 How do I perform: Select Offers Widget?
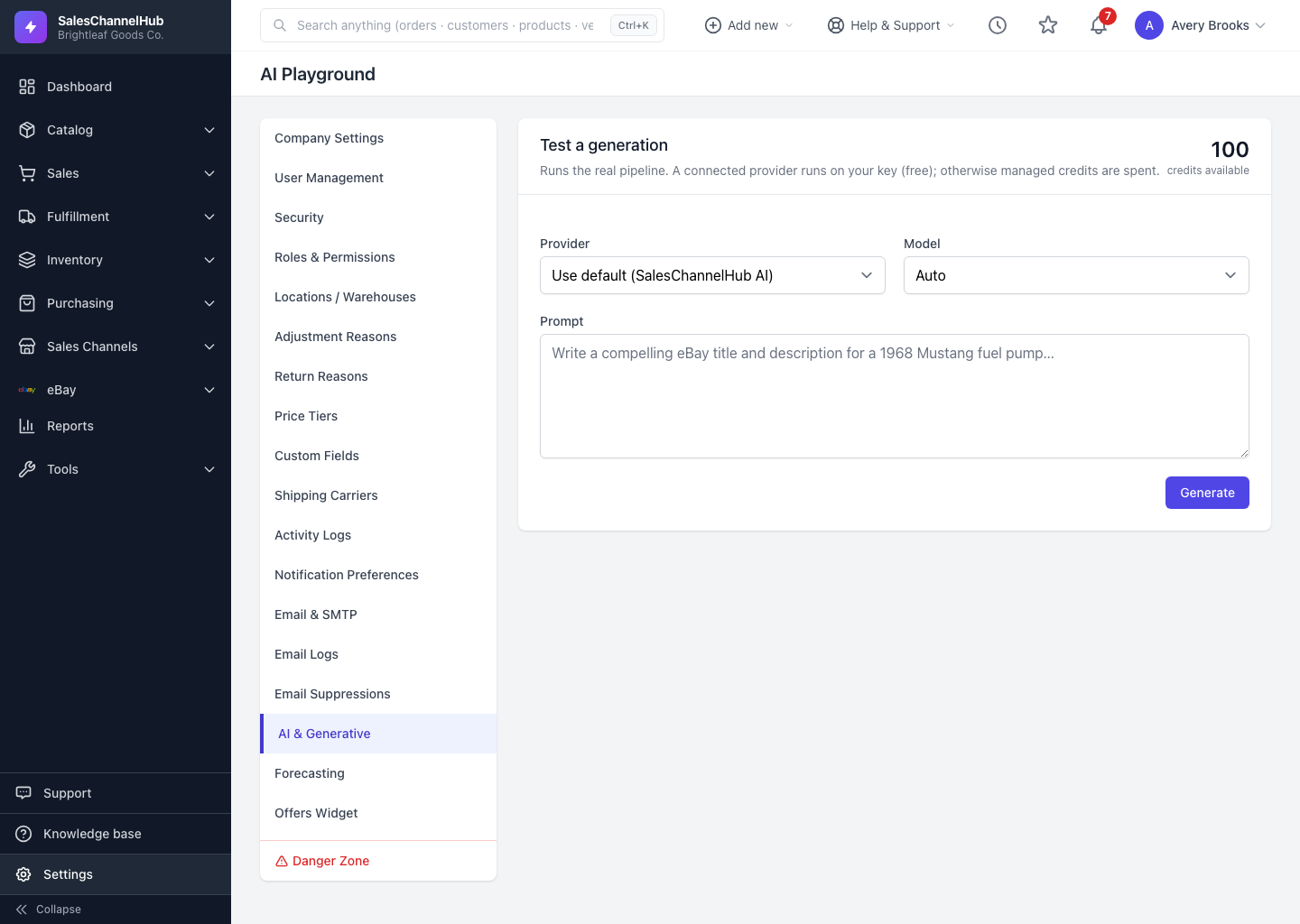pos(378,813)
